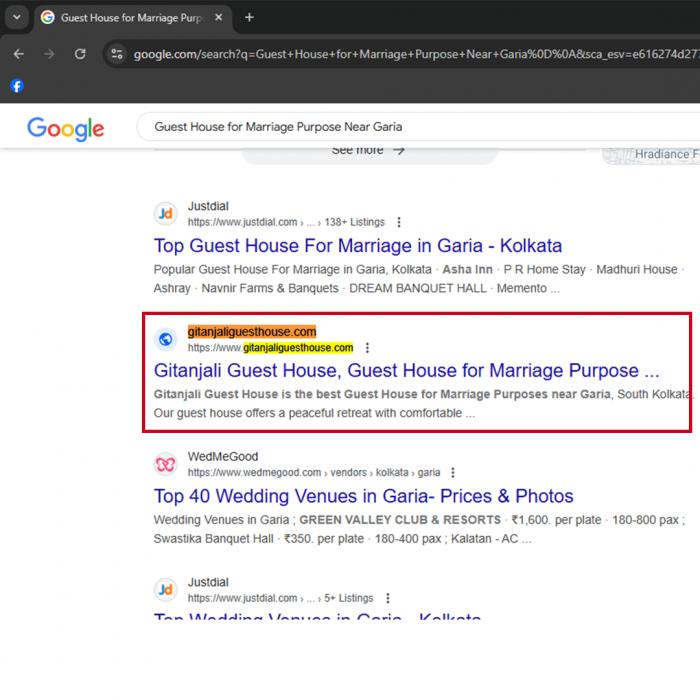Open Top Wedding Venues in Garia - Kolkata link
700x700 pixels.
pyautogui.click(x=317, y=617)
